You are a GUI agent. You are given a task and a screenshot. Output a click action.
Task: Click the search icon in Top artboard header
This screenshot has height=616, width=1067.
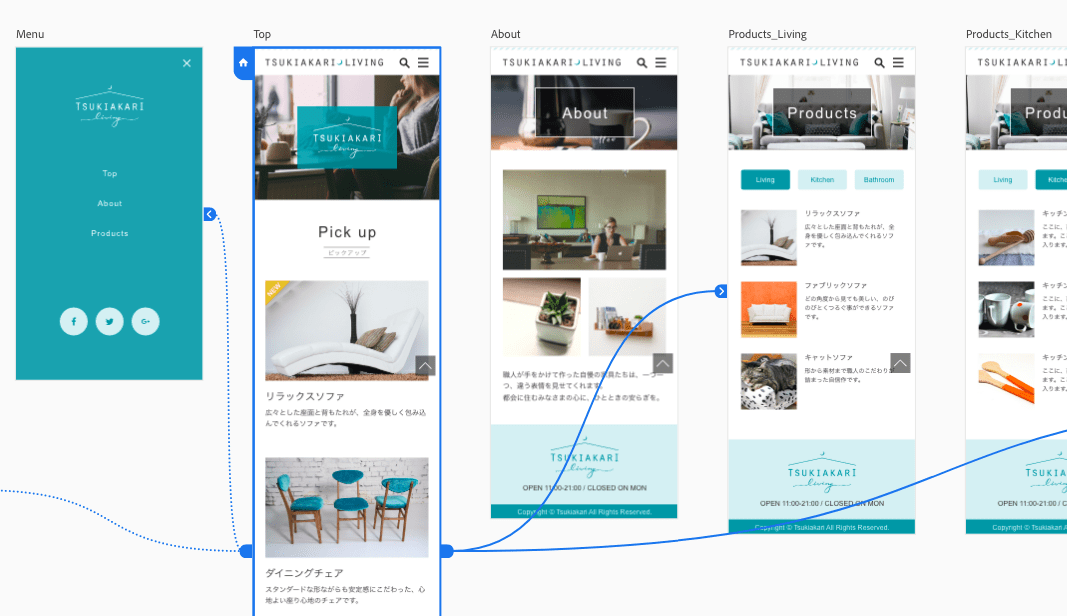pyautogui.click(x=405, y=62)
